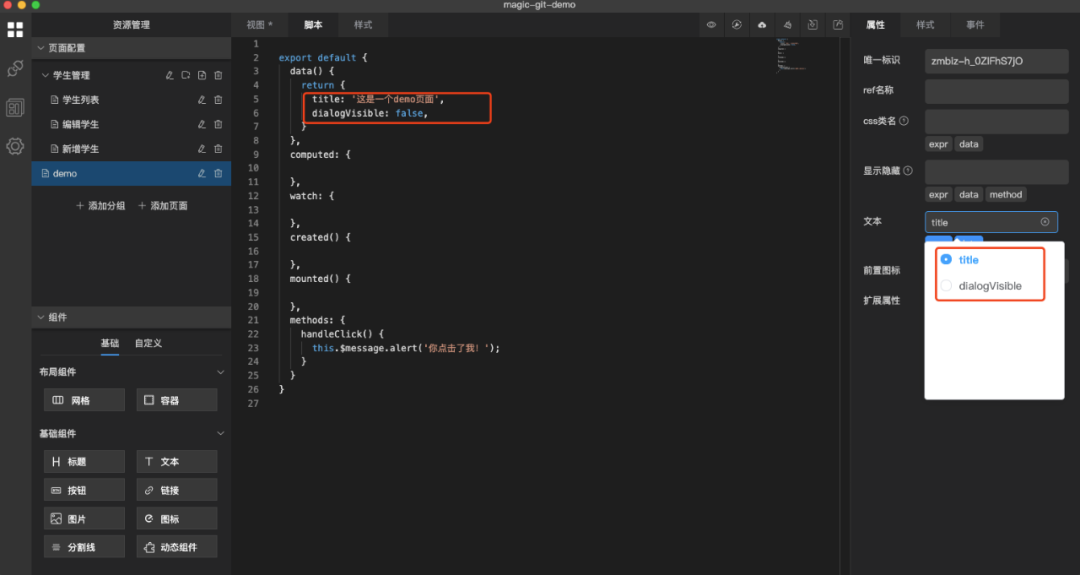
Task: Select the 标题 heading component
Action: (85, 461)
